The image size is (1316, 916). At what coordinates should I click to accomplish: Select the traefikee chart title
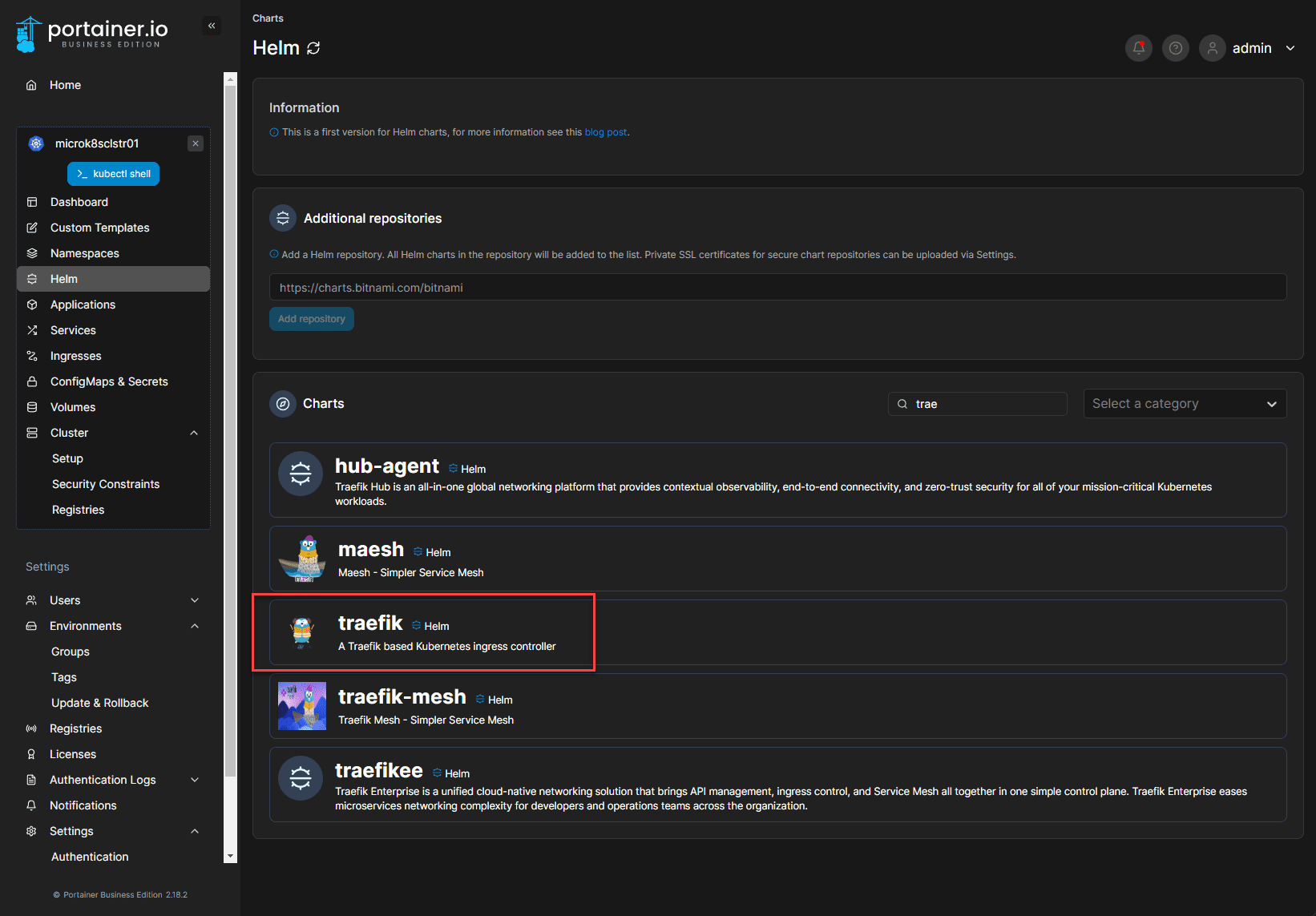point(379,770)
